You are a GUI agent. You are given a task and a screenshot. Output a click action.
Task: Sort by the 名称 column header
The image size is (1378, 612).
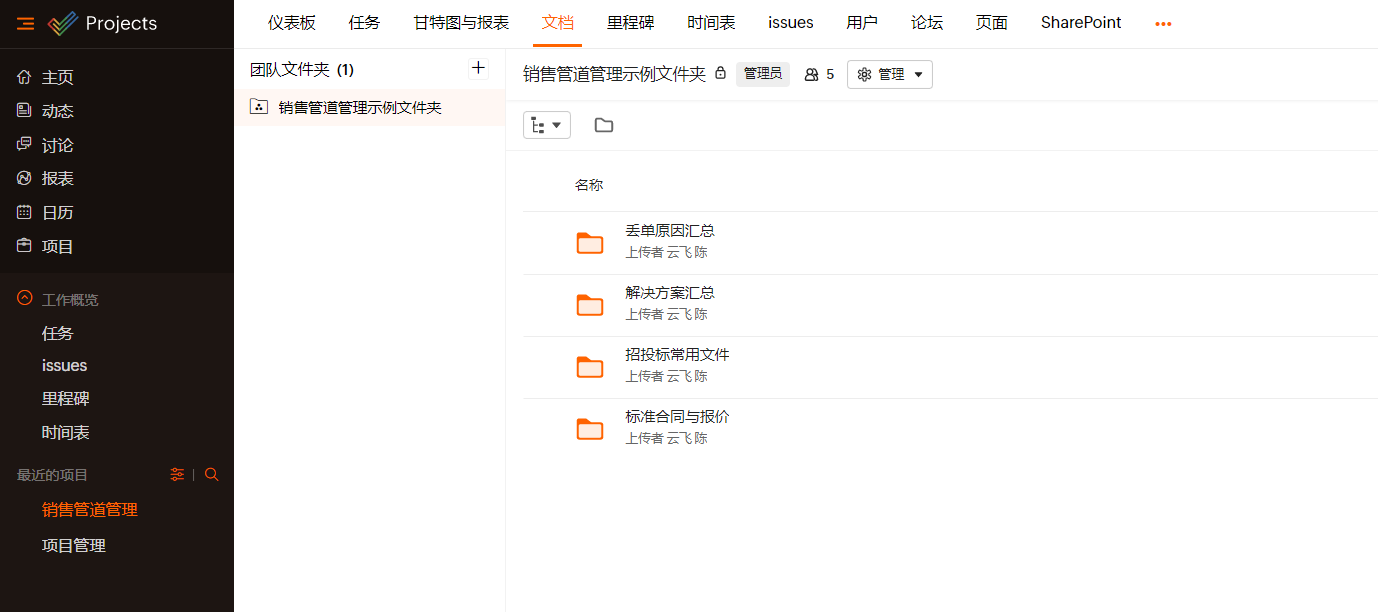(x=588, y=185)
